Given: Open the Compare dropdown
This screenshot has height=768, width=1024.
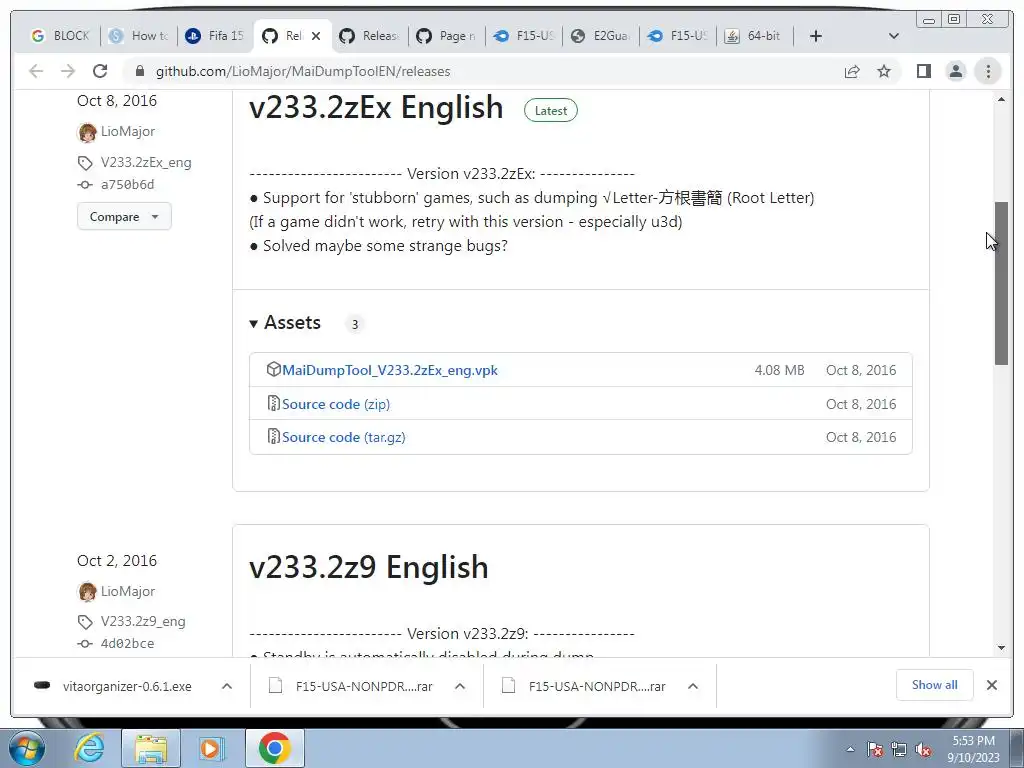Looking at the screenshot, I should click(124, 217).
